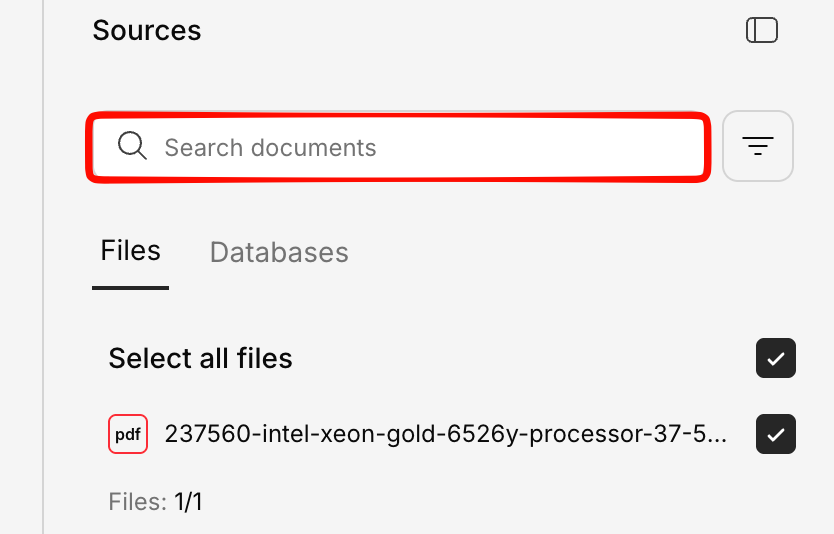Click the Select all files label
The height and width of the screenshot is (534, 834).
click(x=200, y=358)
